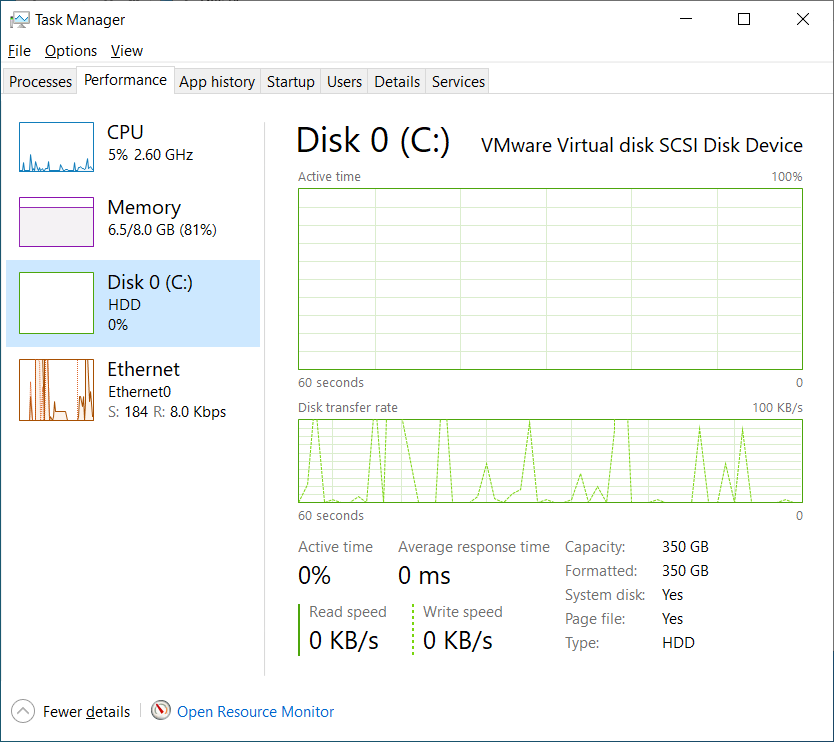Open the Options menu
This screenshot has height=742, width=834.
pos(71,51)
